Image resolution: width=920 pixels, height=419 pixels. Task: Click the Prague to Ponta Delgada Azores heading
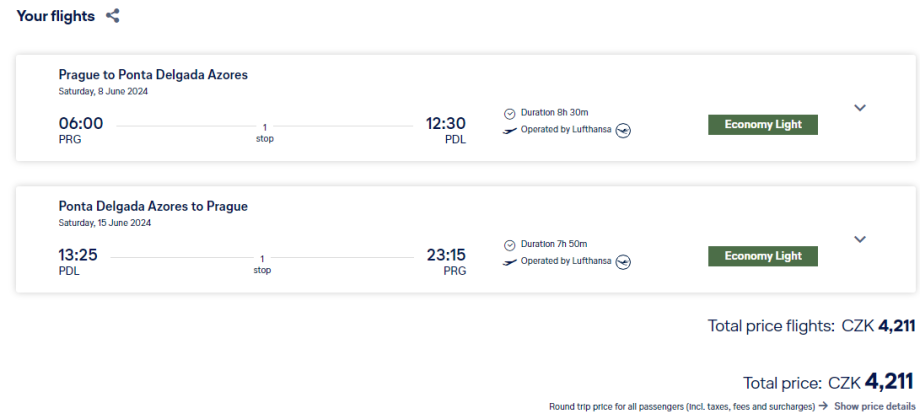[x=153, y=74]
